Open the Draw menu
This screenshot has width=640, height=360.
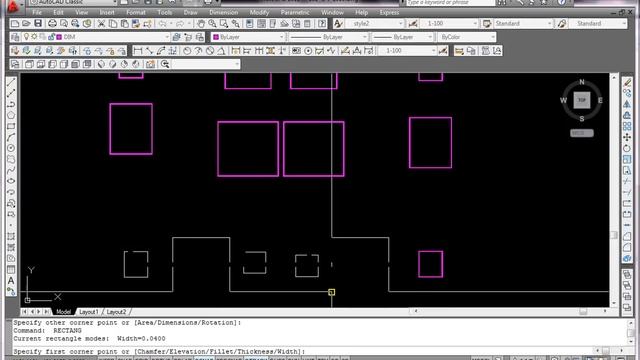[190, 12]
